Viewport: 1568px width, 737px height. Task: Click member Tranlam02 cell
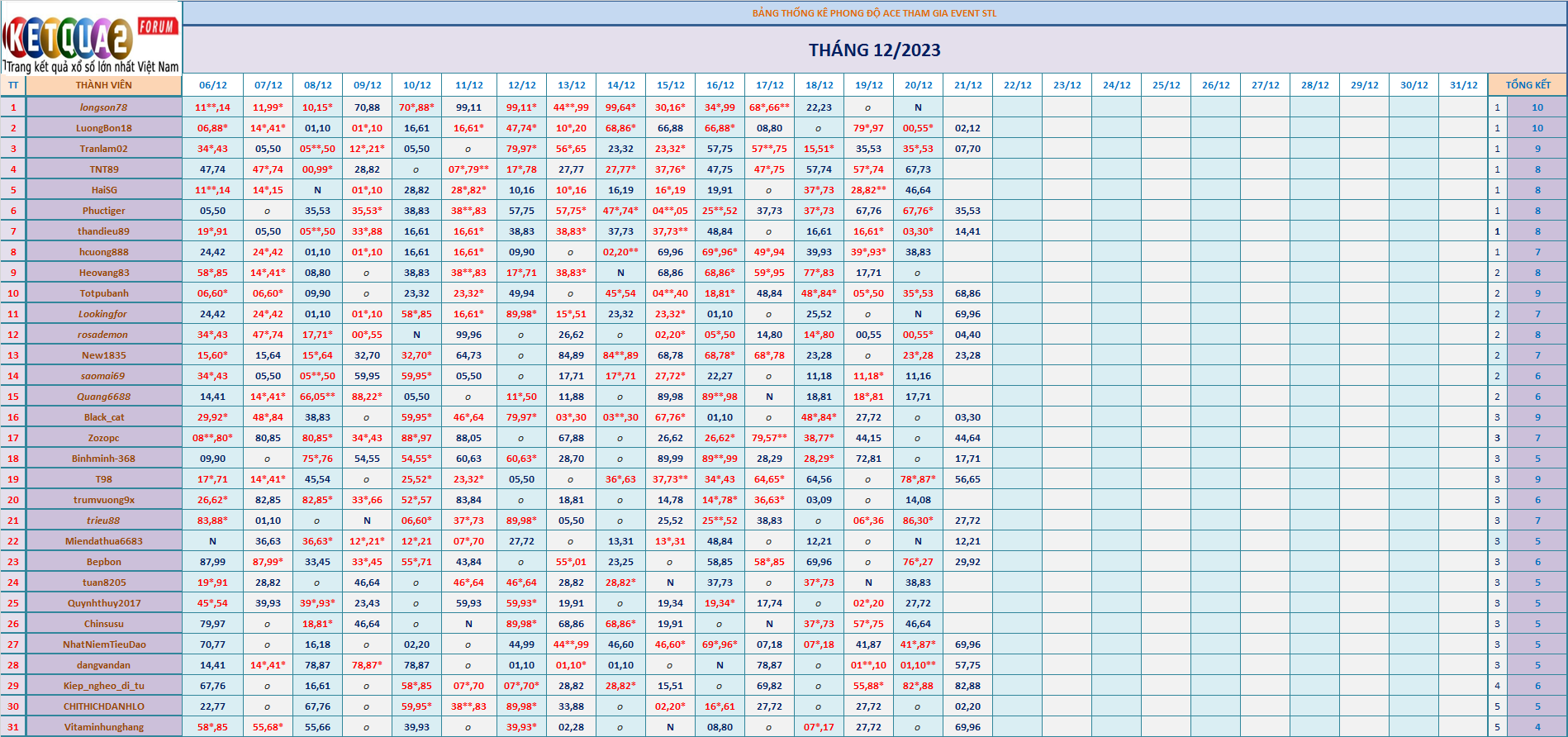click(104, 149)
